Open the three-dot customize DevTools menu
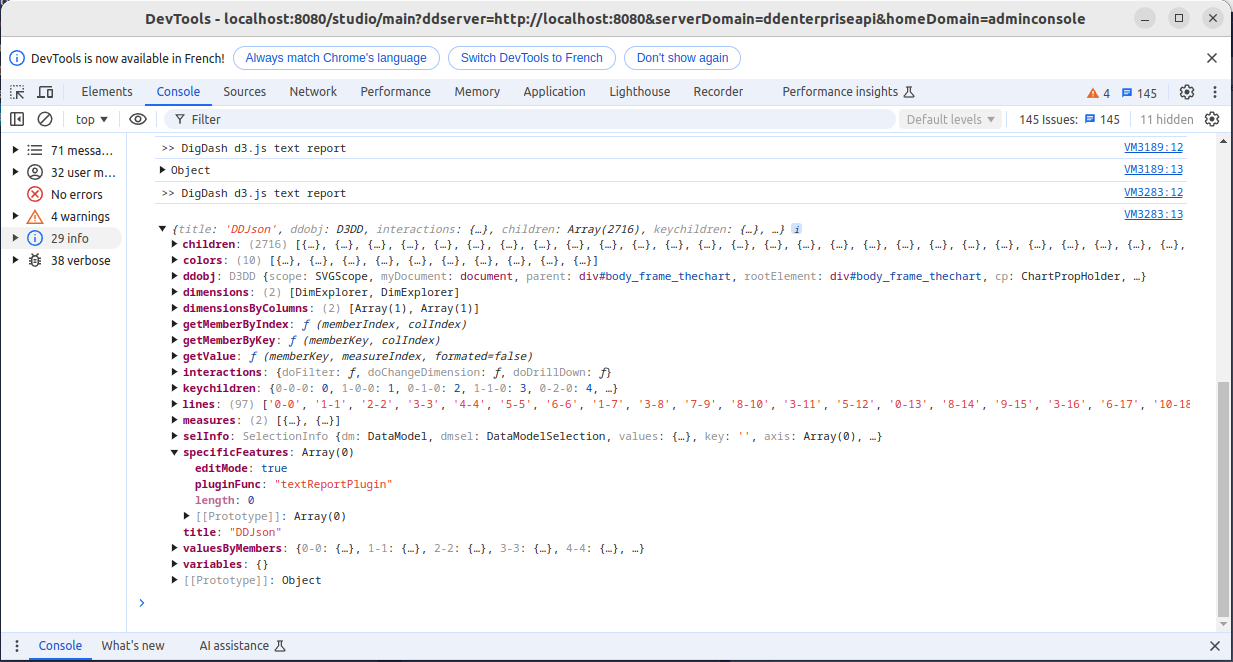1233x662 pixels. click(x=1213, y=92)
